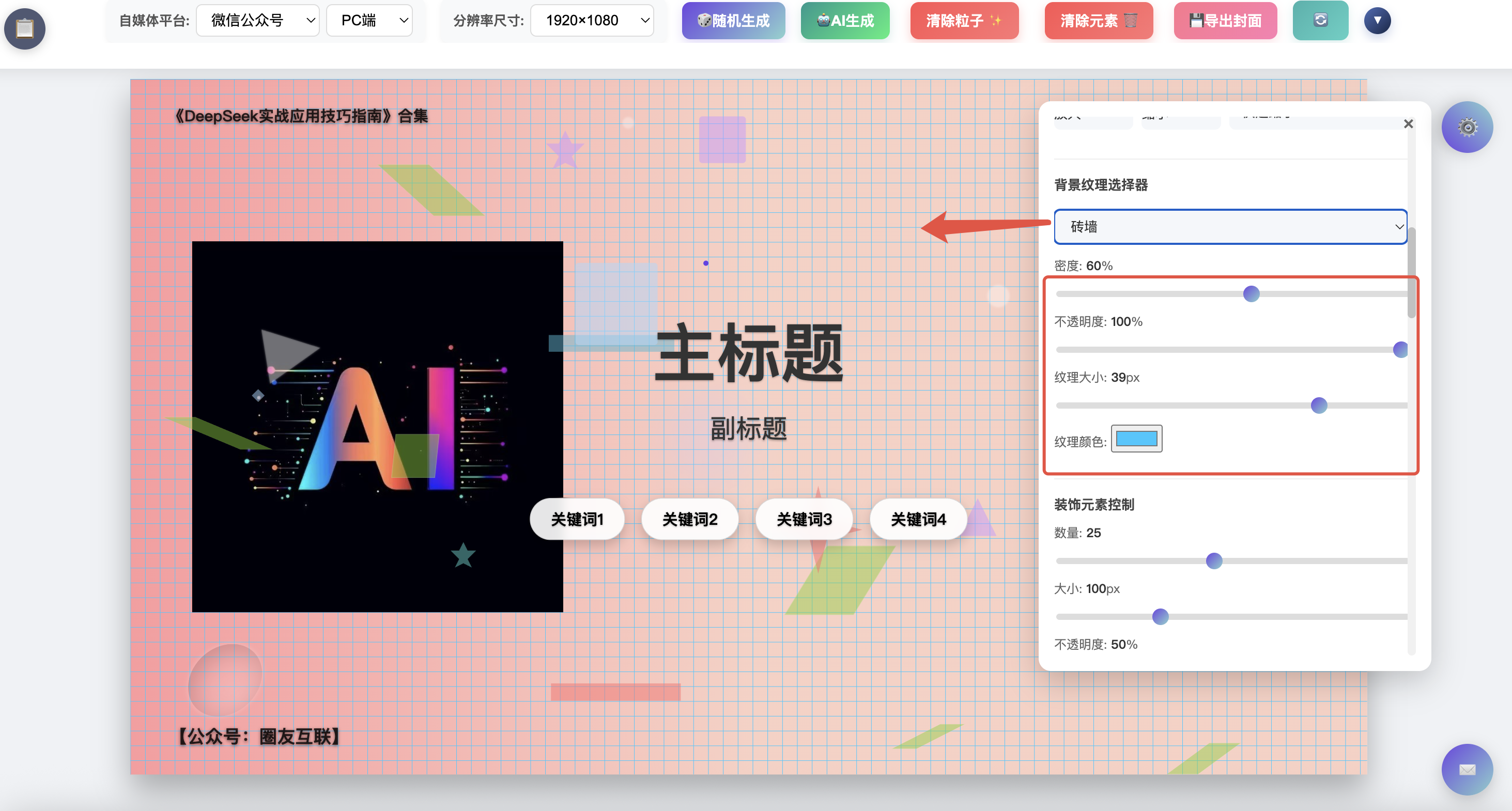Open the PC端 device dropdown
This screenshot has width=1512, height=811.
(x=369, y=21)
